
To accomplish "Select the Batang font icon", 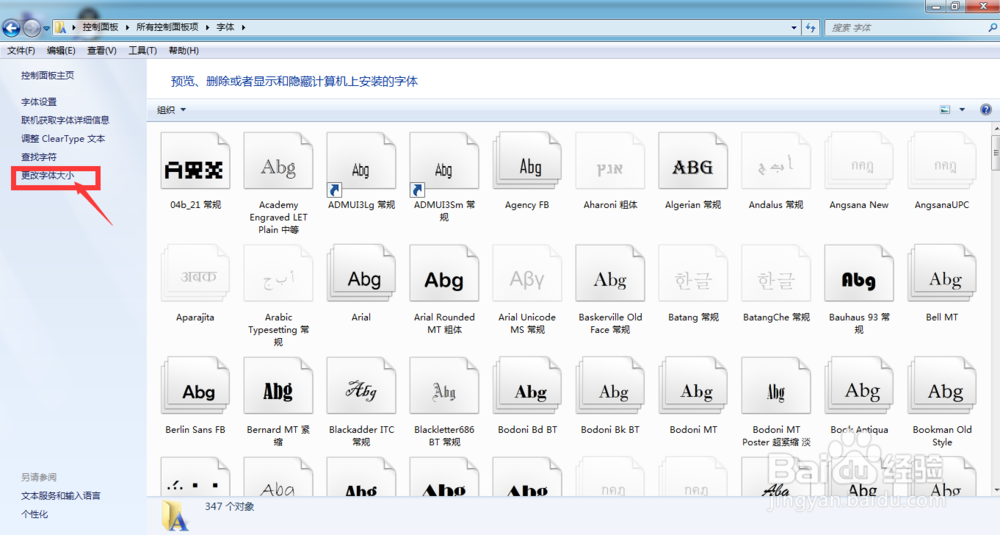I will point(693,274).
